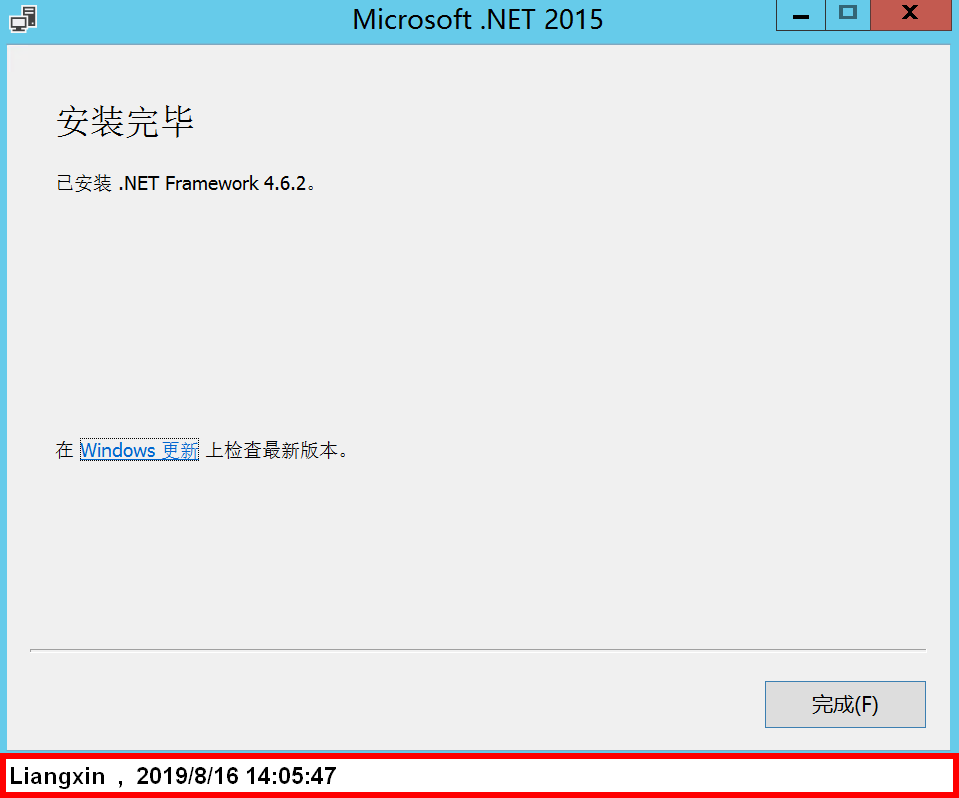Click the small window control icon upper-left corner

pyautogui.click(x=22, y=17)
